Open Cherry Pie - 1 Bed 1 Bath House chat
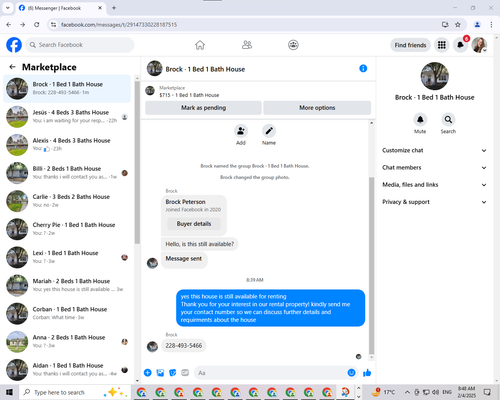This screenshot has width=500, height=400. click(x=67, y=229)
